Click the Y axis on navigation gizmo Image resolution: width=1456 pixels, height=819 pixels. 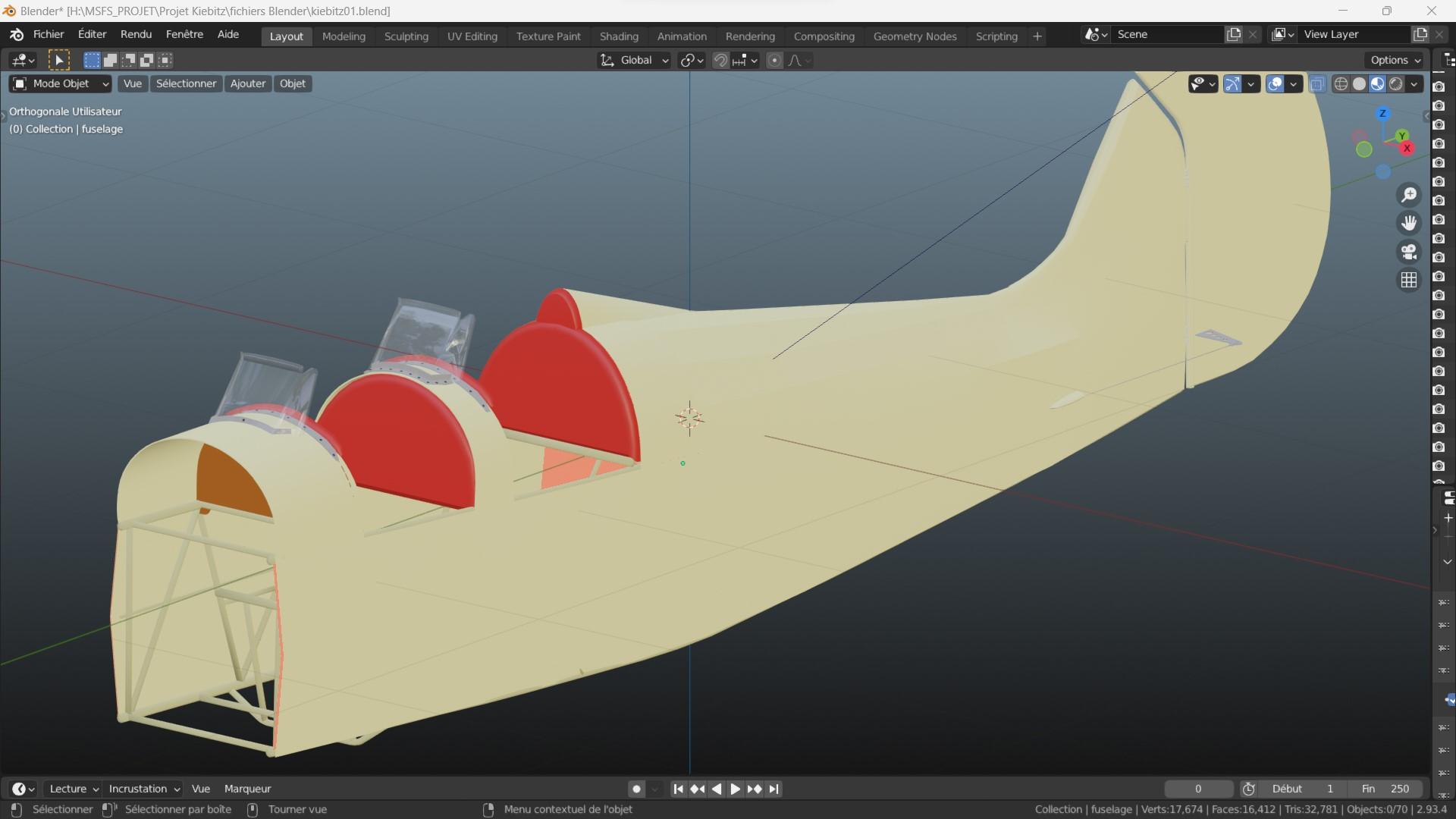(x=1402, y=136)
